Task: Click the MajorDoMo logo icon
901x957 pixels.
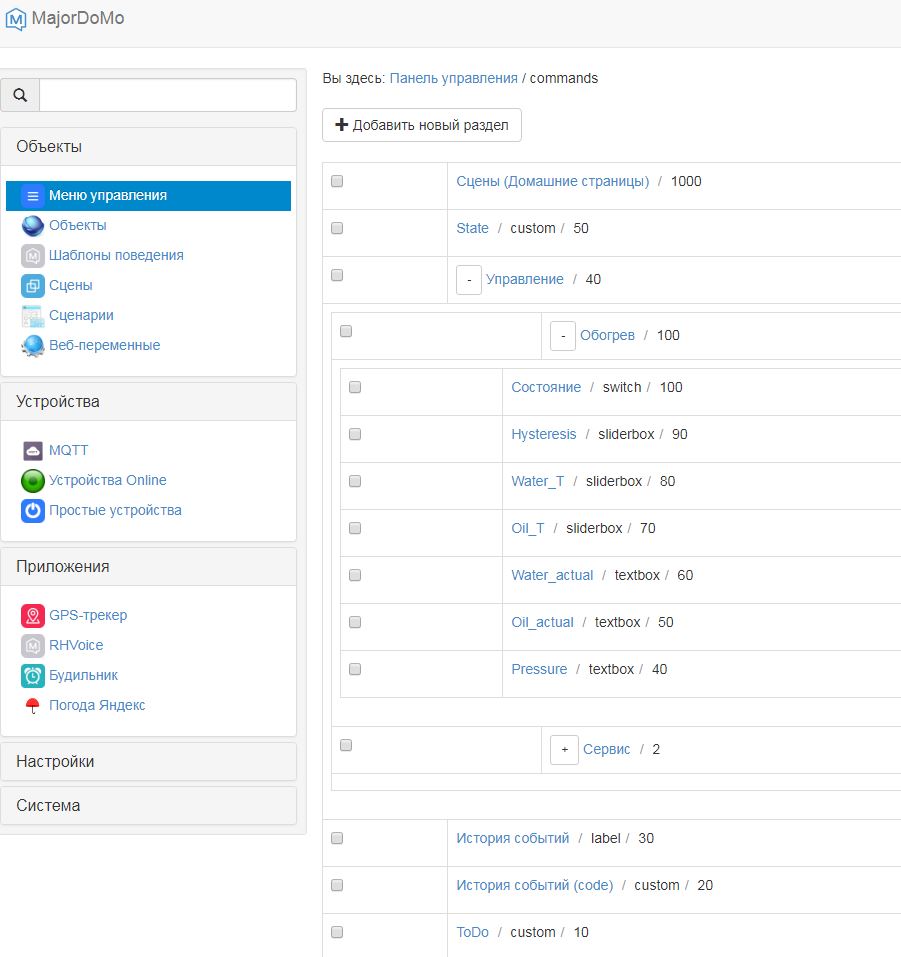Action: tap(16, 19)
